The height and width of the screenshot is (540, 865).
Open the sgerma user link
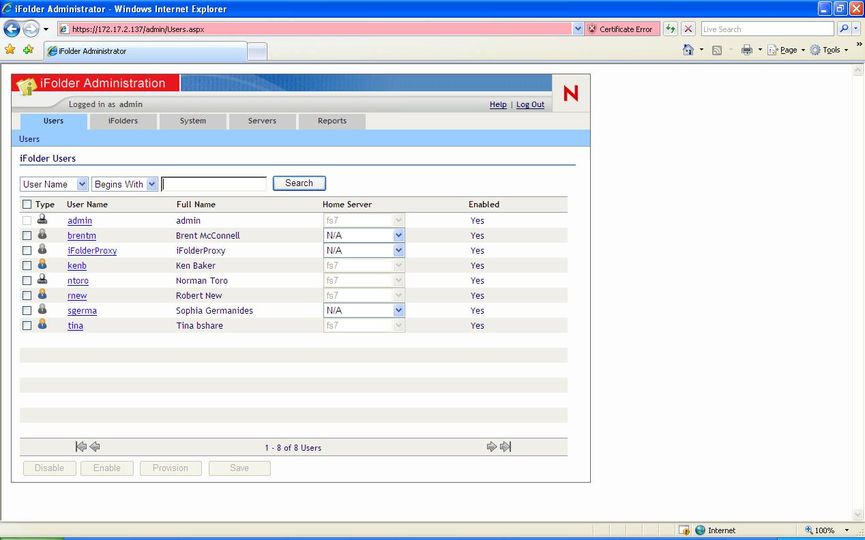click(82, 311)
